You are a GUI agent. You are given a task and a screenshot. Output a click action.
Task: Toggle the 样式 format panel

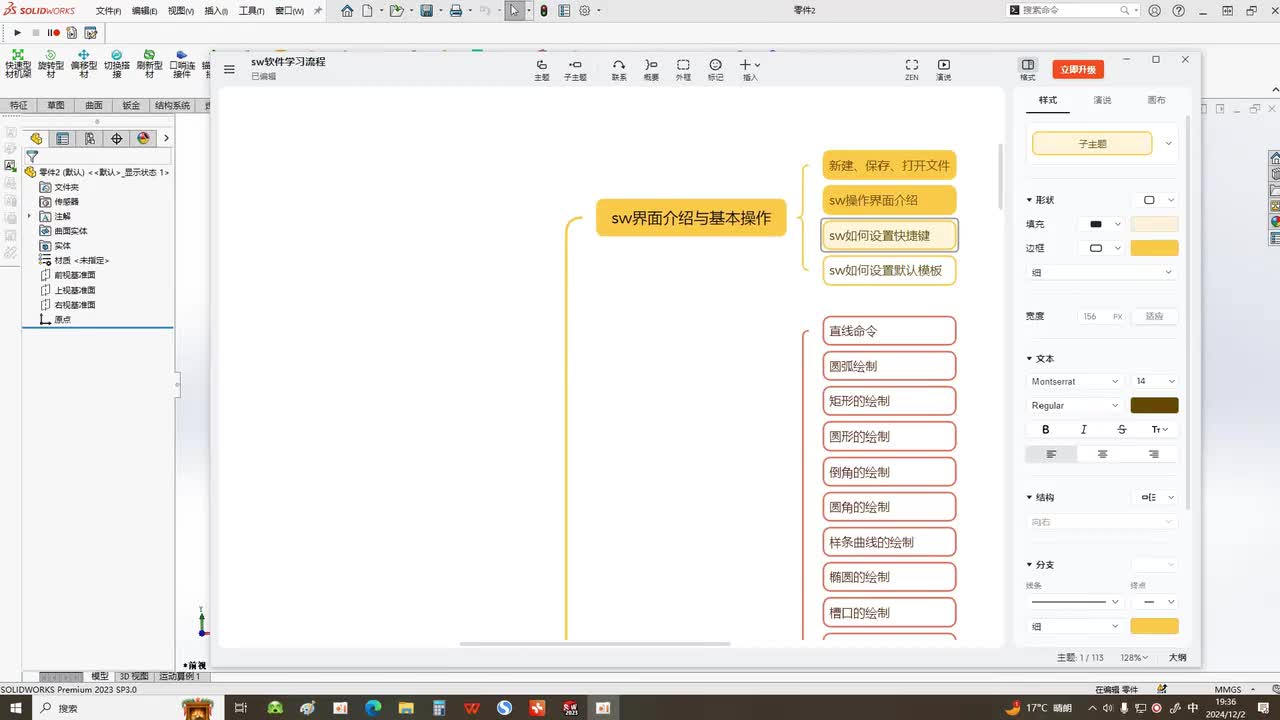(x=1027, y=69)
